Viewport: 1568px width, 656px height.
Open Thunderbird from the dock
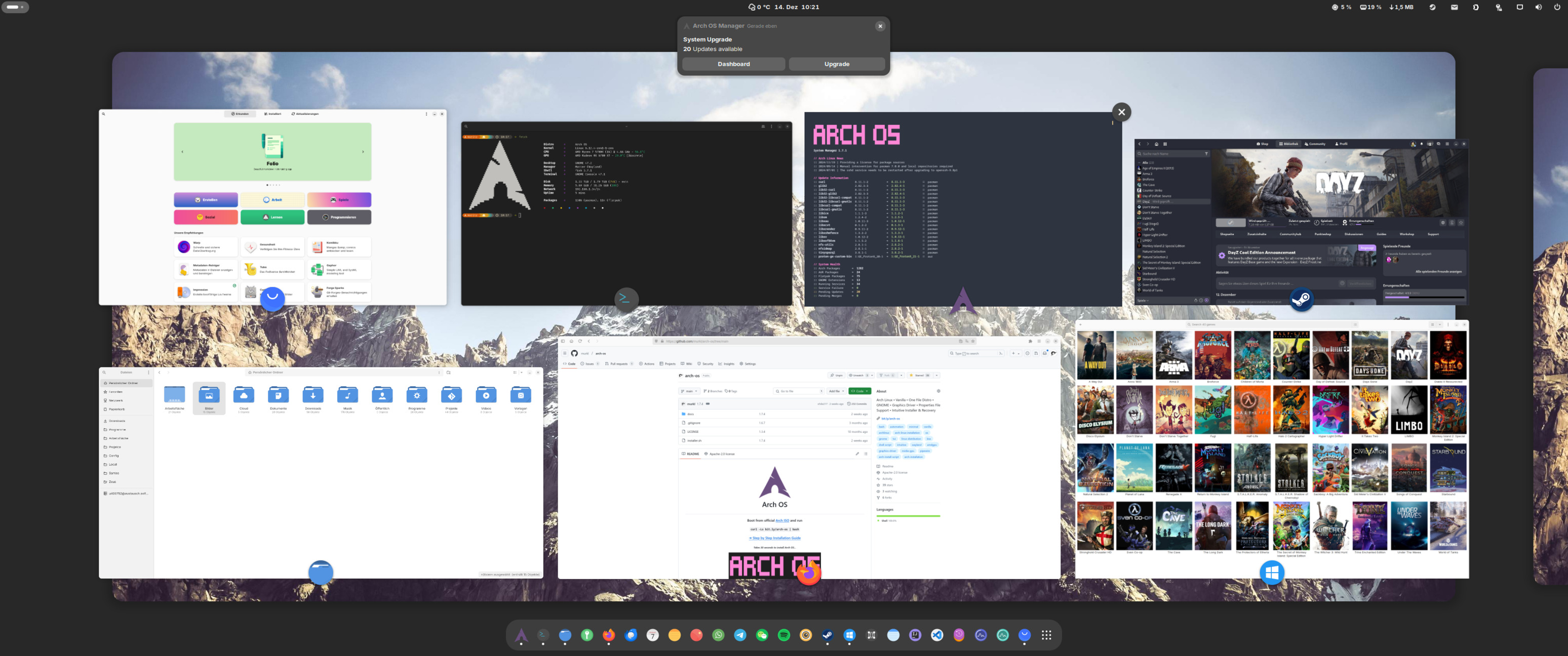[631, 635]
